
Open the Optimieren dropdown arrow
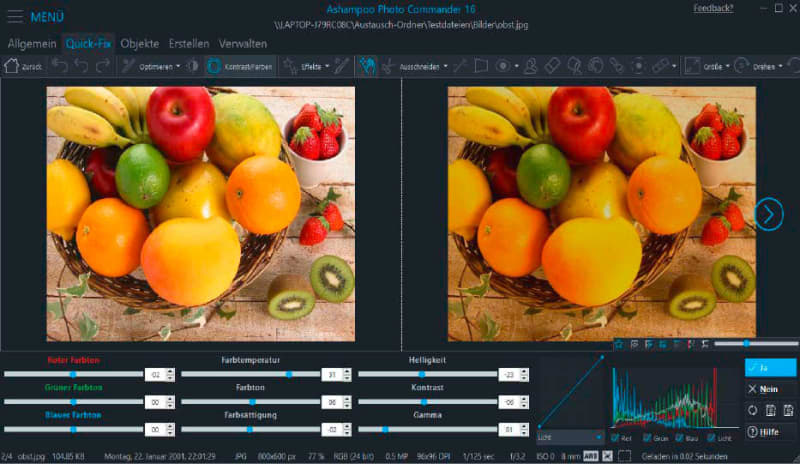pos(178,66)
